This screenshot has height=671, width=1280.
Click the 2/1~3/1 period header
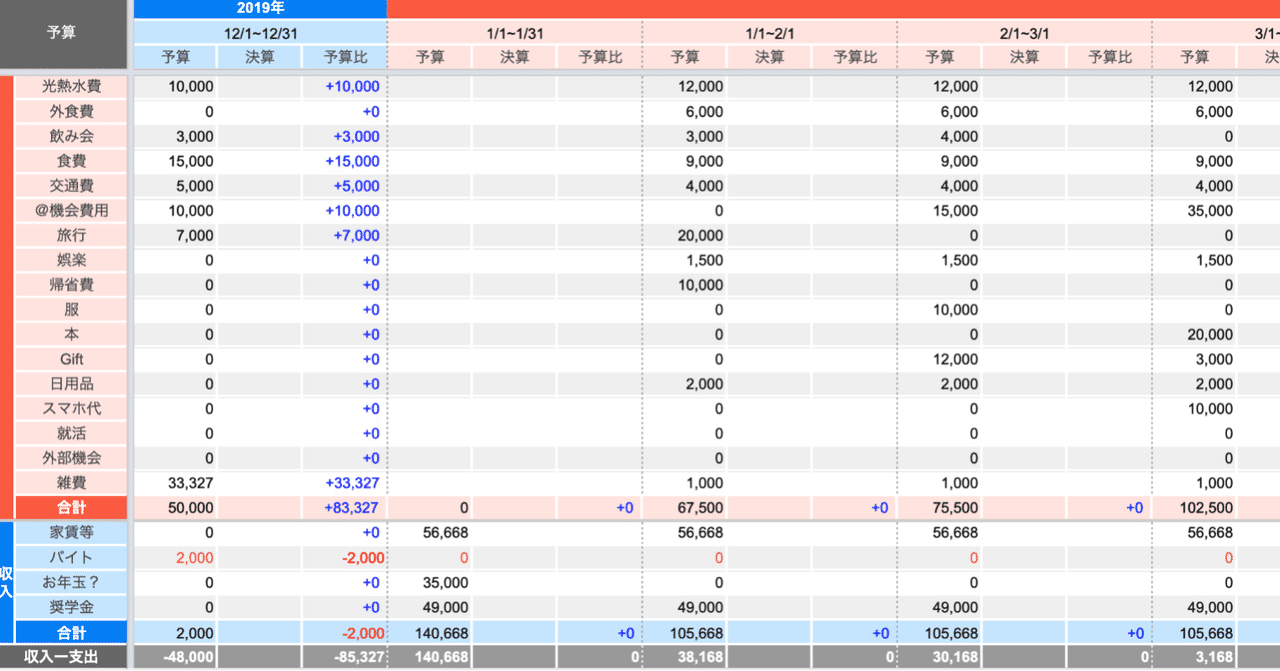click(1025, 33)
